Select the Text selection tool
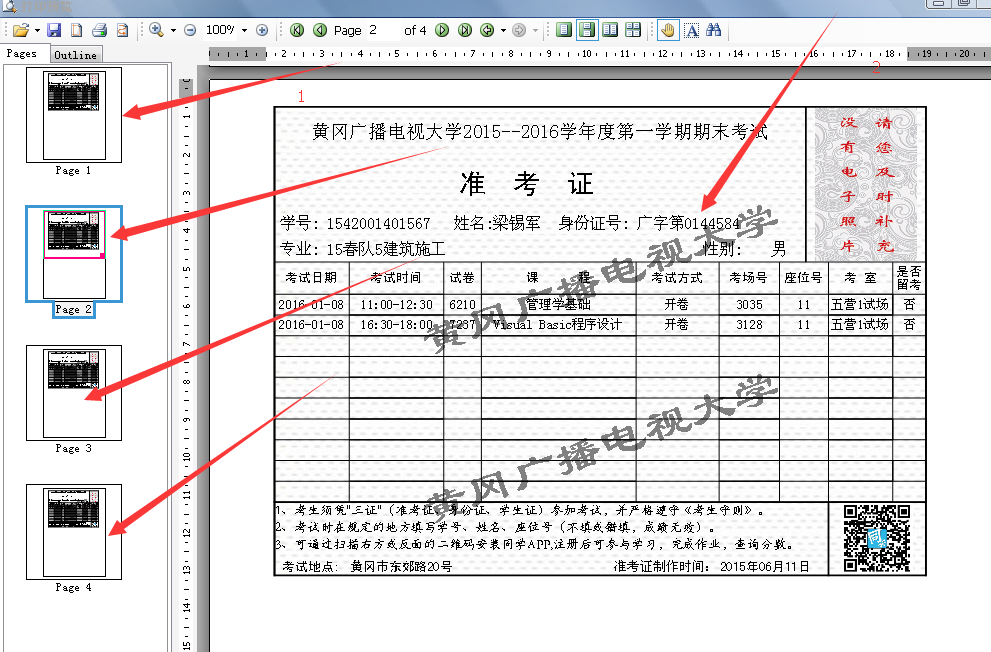Image resolution: width=991 pixels, height=652 pixels. point(692,30)
